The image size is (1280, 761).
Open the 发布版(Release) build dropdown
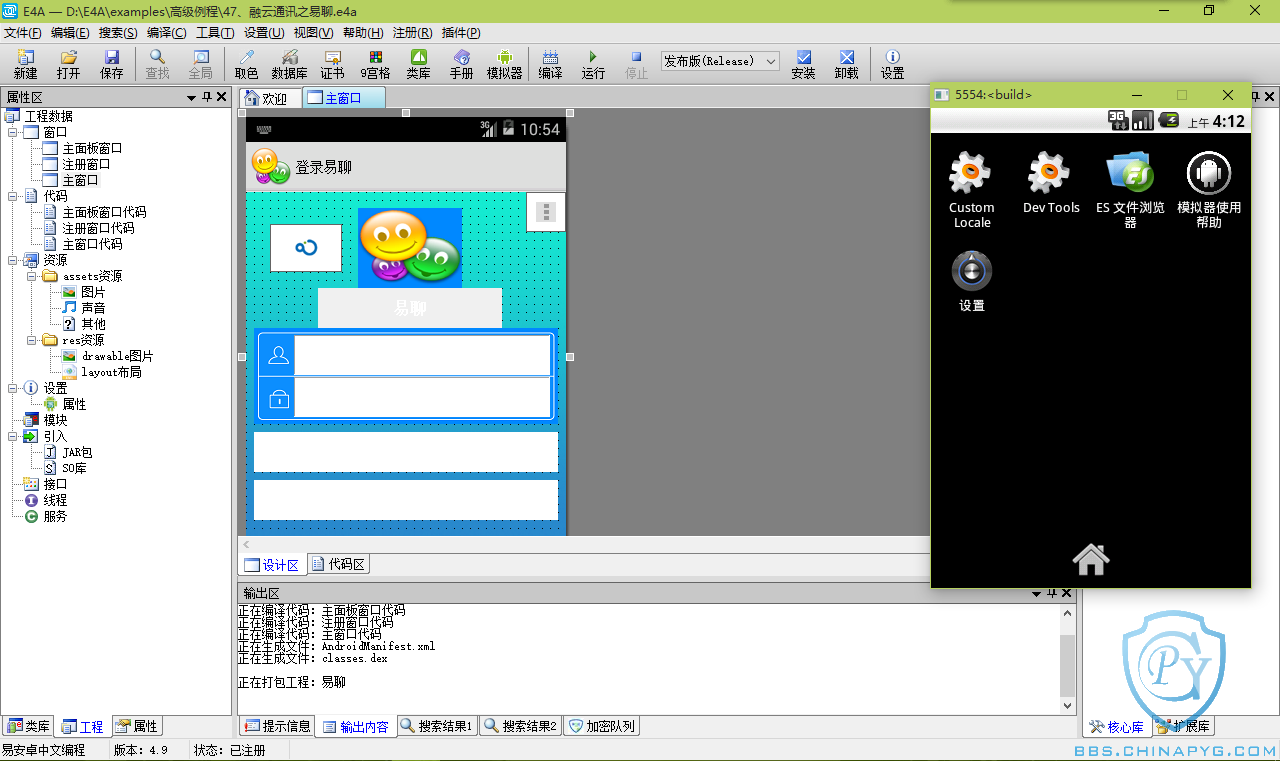[x=720, y=61]
